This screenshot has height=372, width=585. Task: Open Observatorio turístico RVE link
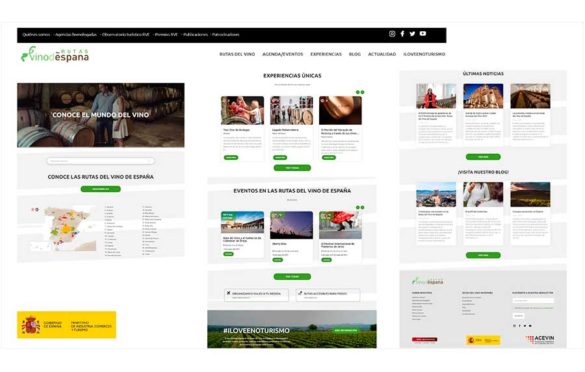(126, 35)
